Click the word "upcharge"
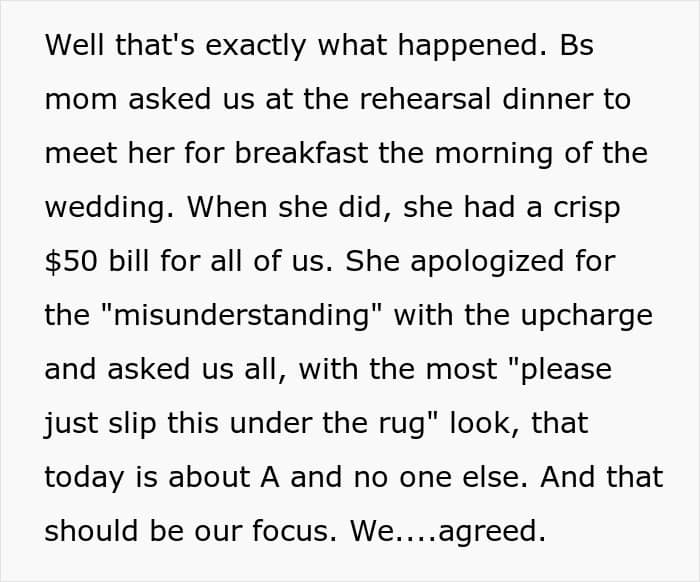This screenshot has height=582, width=700. point(587,317)
